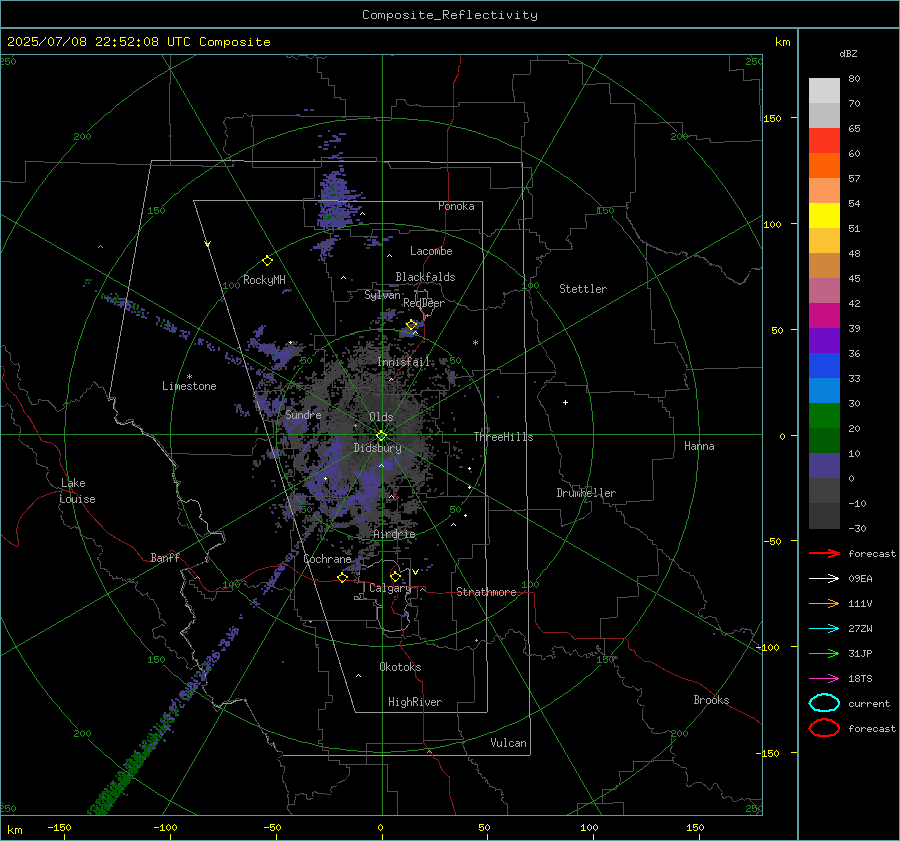The height and width of the screenshot is (841, 900).
Task: Click the Okotoks label
Action: pyautogui.click(x=400, y=667)
